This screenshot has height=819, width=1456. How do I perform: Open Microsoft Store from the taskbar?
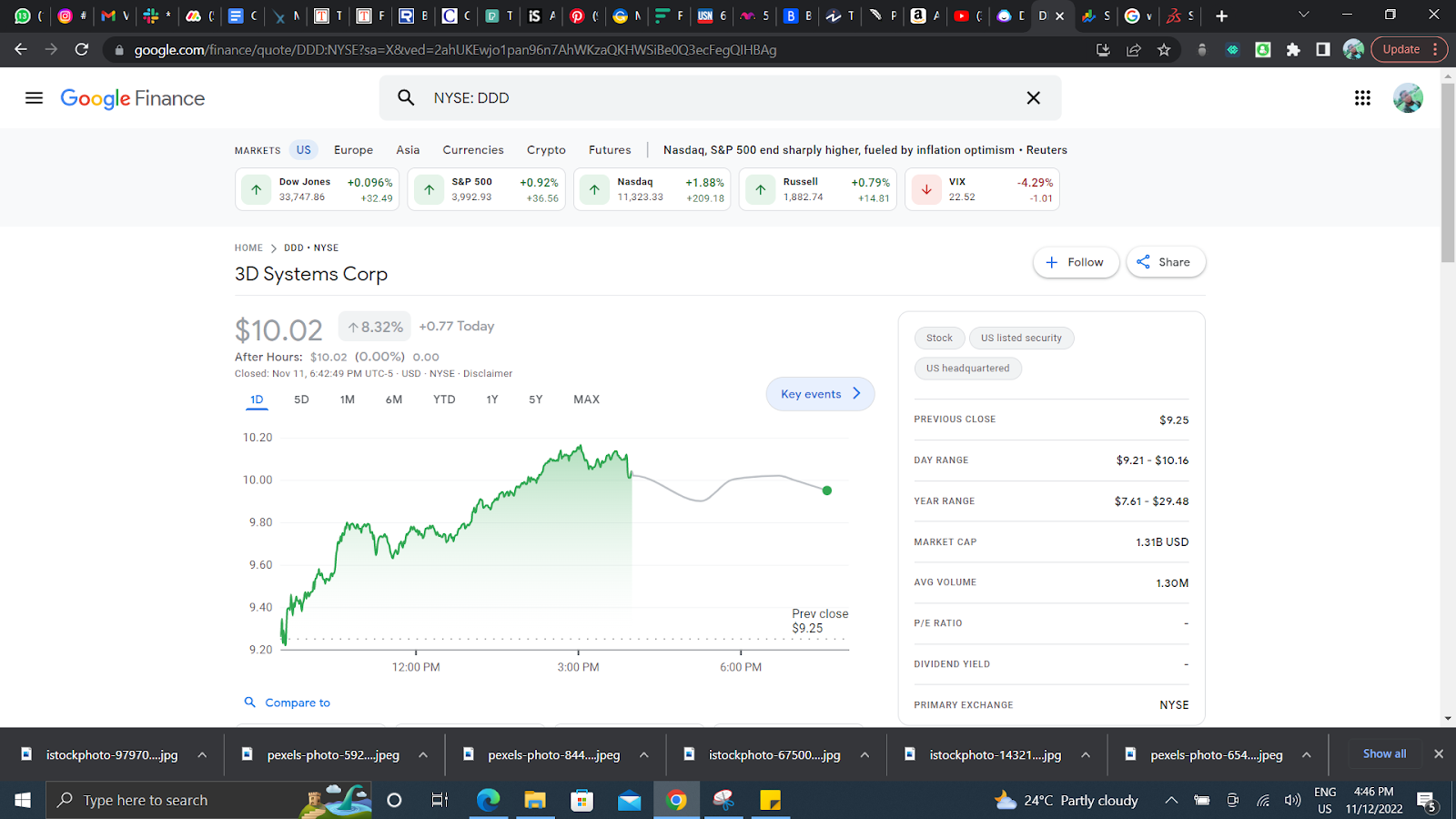point(581,800)
